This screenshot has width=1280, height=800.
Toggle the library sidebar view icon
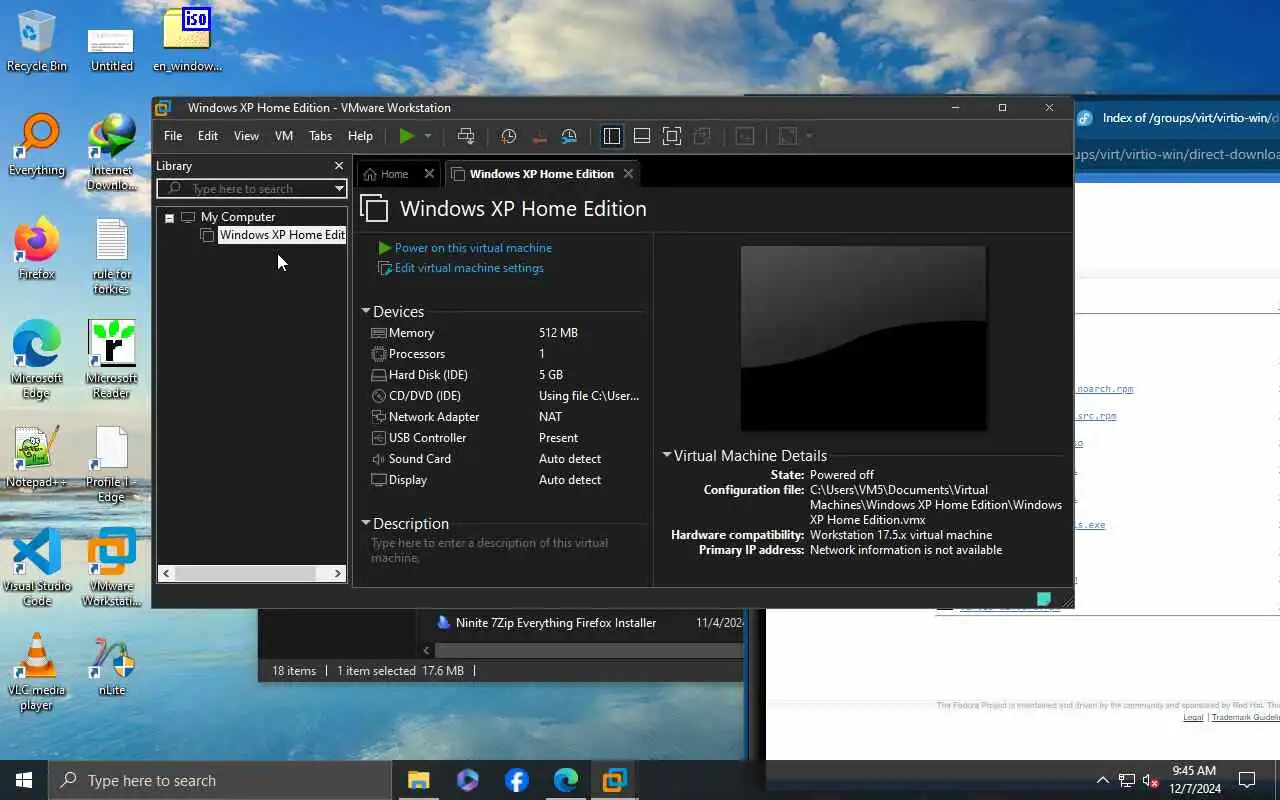(x=612, y=136)
